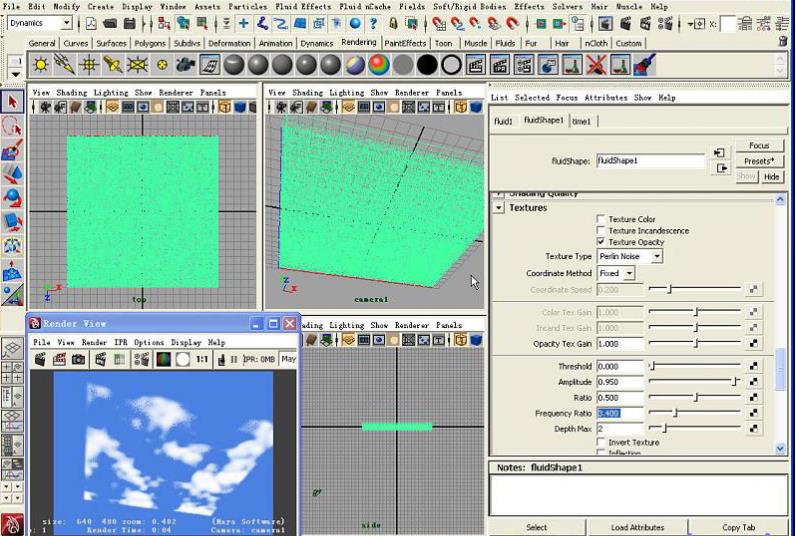This screenshot has height=536, width=796.
Task: Click the Notes text area for fluidShape1
Action: coord(638,494)
